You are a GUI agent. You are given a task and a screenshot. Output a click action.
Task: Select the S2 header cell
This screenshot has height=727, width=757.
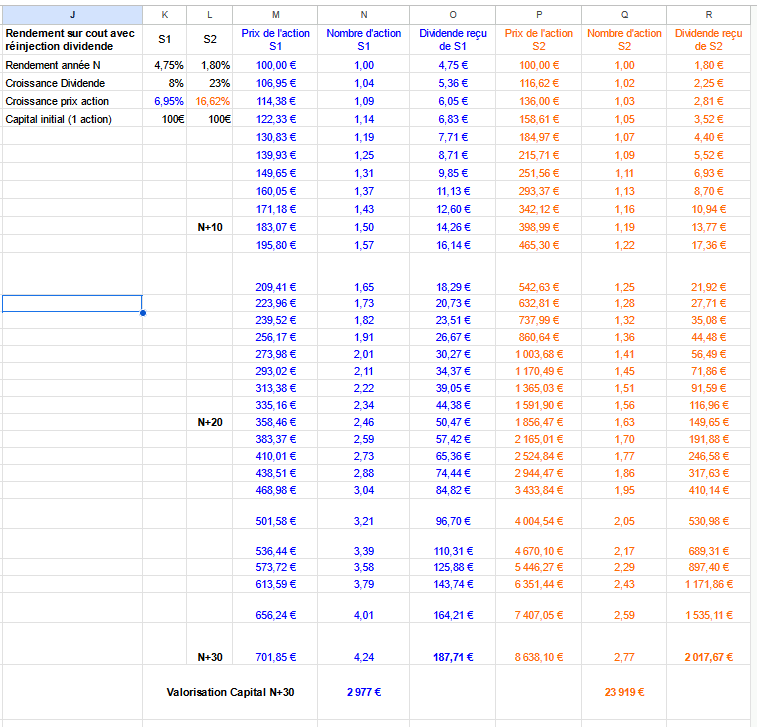coord(210,40)
